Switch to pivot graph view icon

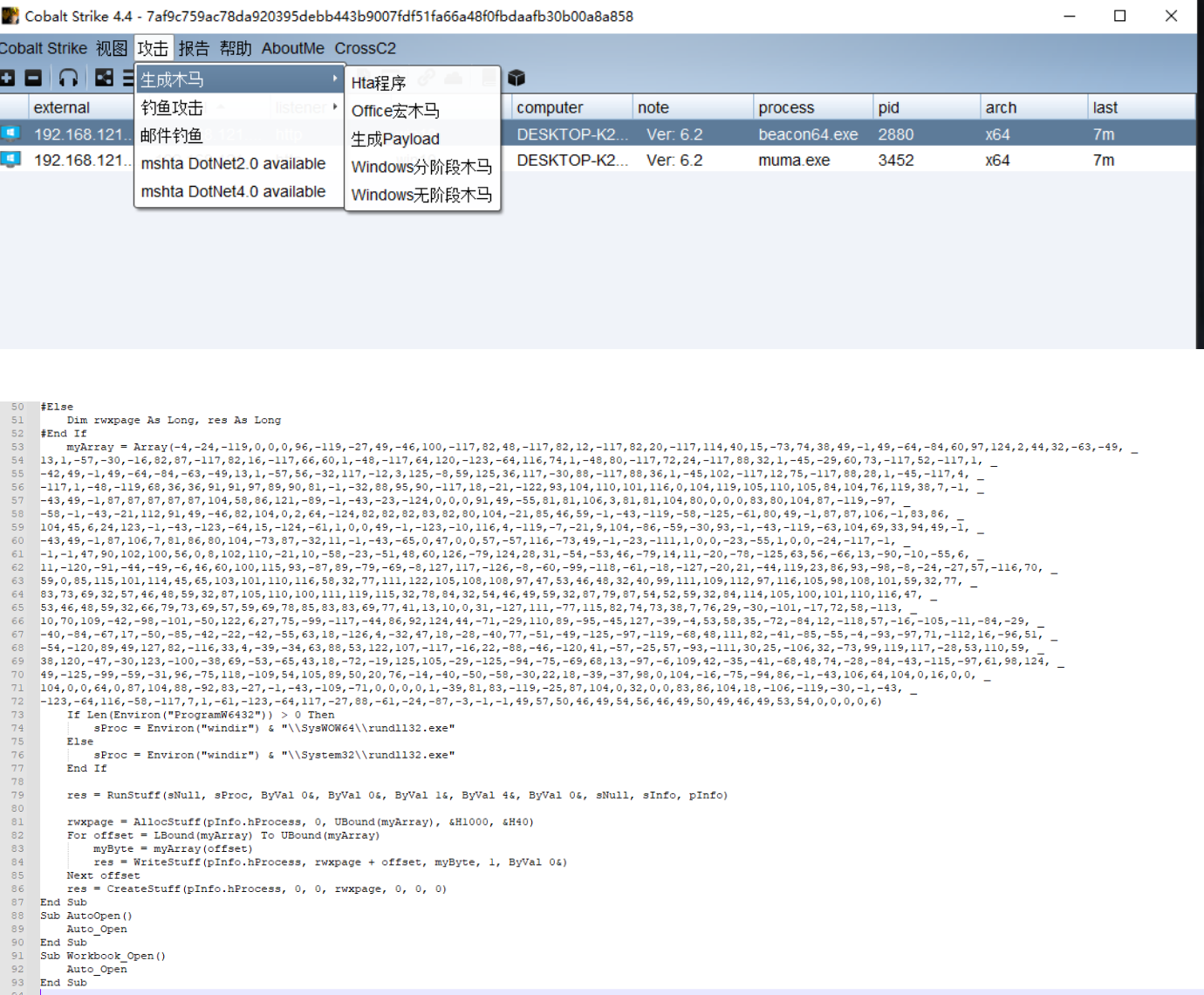(104, 78)
